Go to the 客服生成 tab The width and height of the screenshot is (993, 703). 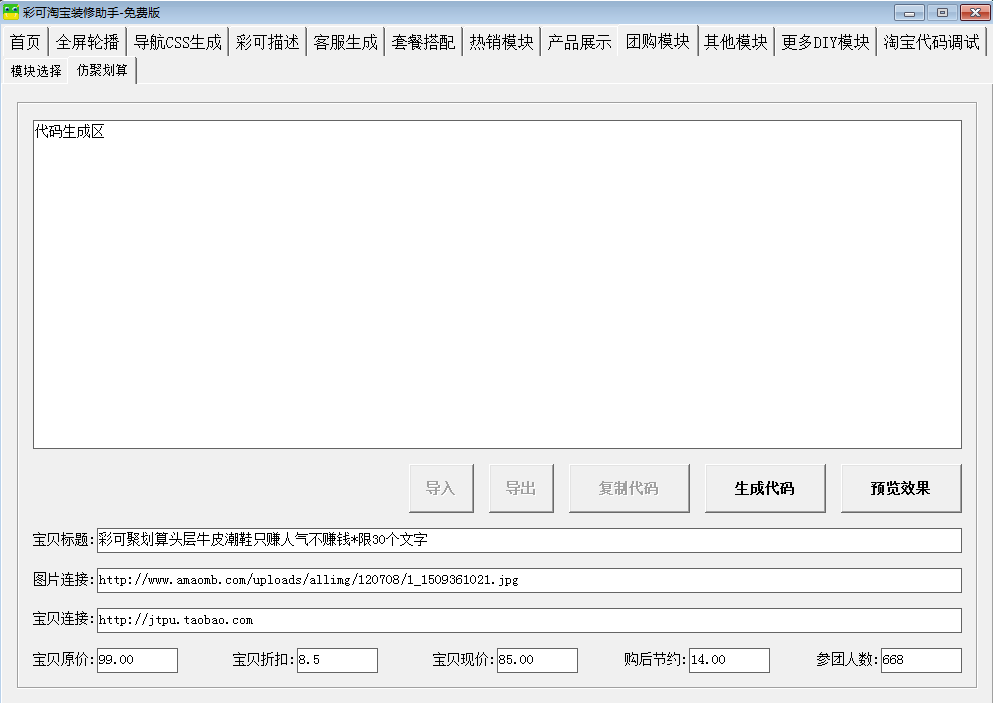[345, 43]
